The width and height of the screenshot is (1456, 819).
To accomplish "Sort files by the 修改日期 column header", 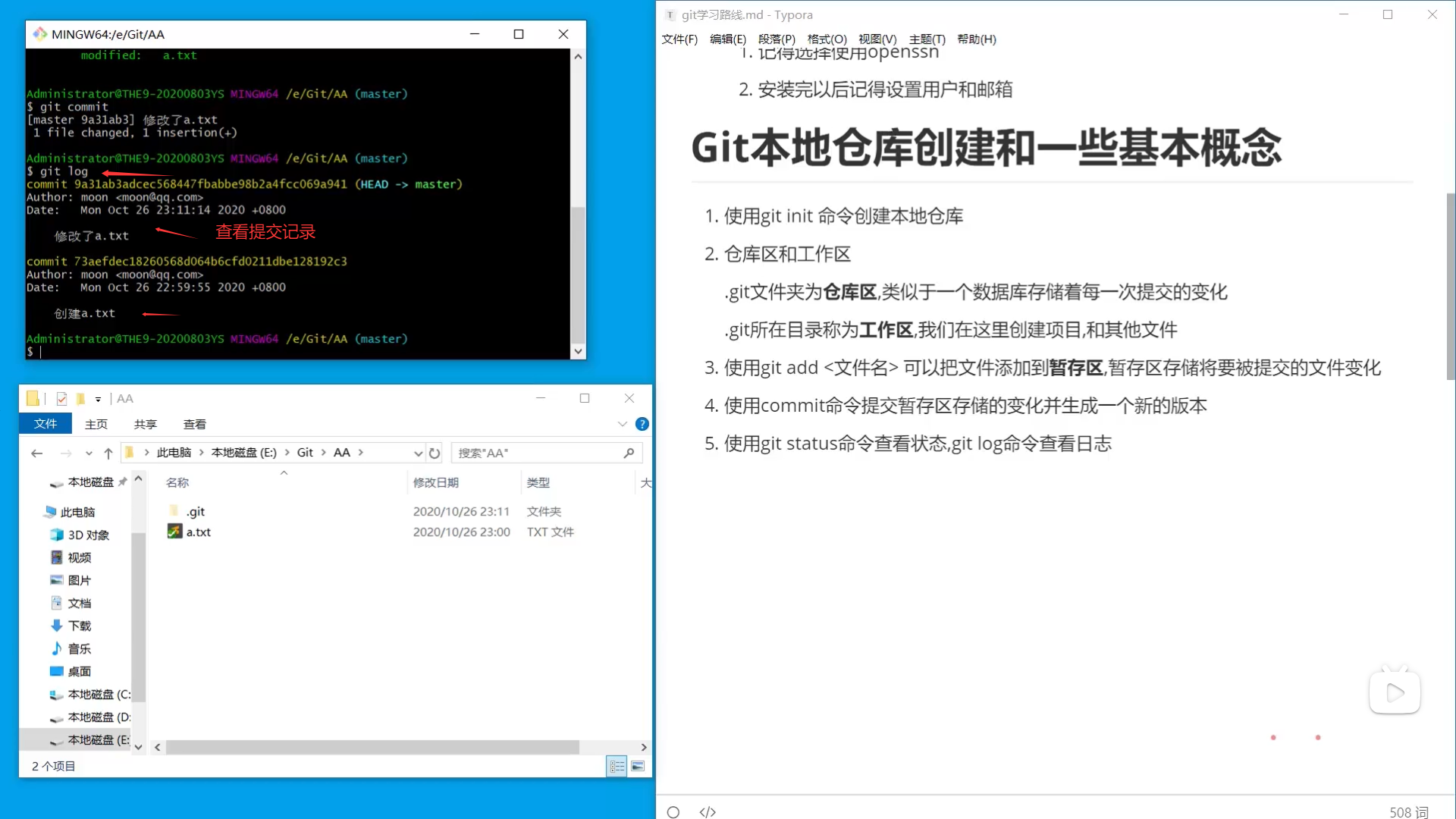I will 436,482.
